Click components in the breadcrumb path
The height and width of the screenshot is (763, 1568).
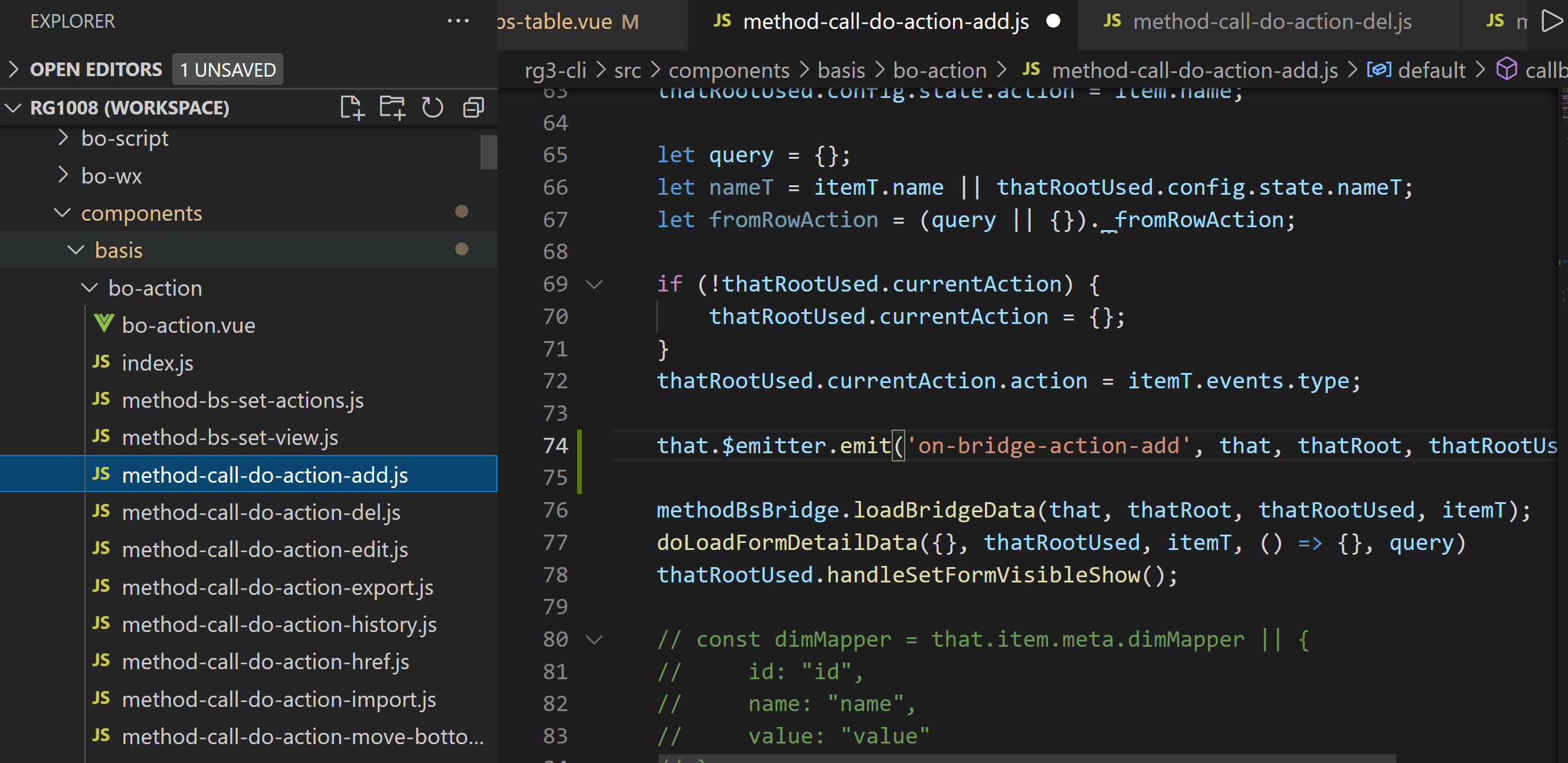tap(729, 71)
